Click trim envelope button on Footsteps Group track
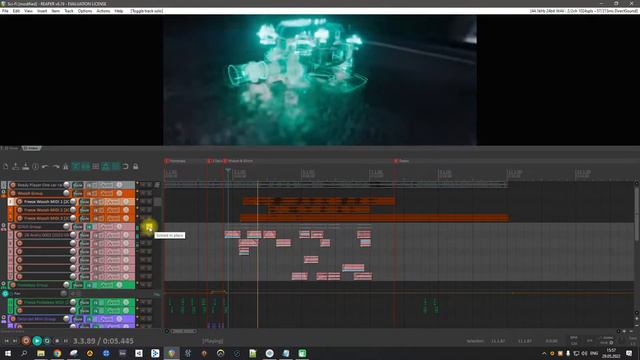 pyautogui.click(x=107, y=285)
